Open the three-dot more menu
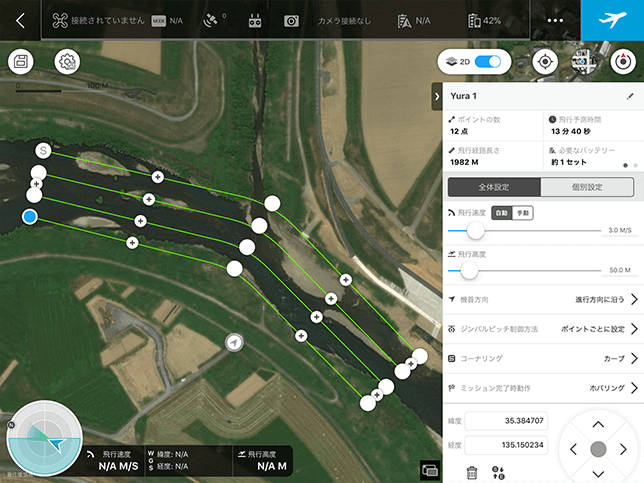This screenshot has height=483, width=644. pyautogui.click(x=555, y=20)
